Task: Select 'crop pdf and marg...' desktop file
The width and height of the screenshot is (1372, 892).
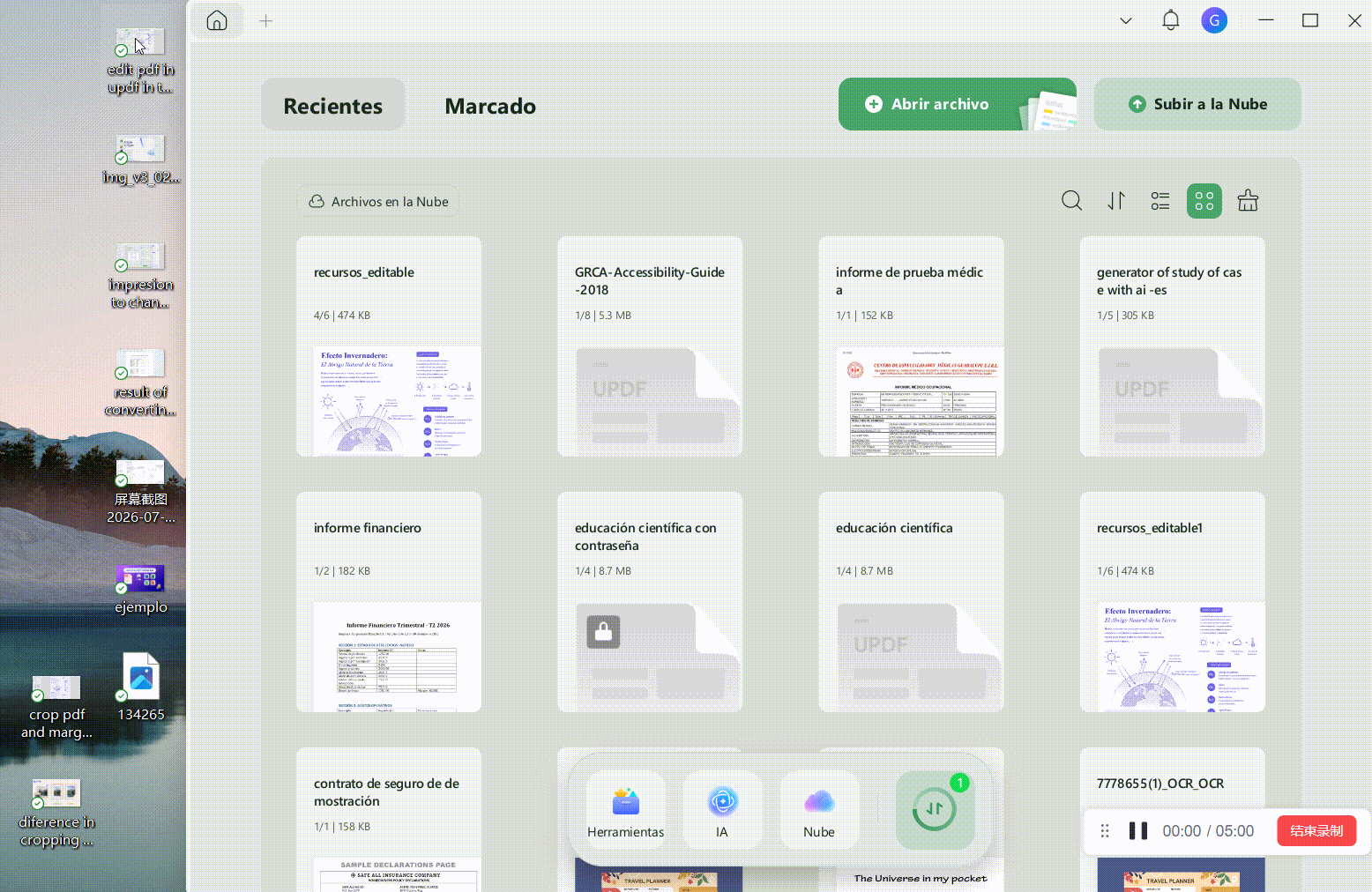Action: [56, 707]
